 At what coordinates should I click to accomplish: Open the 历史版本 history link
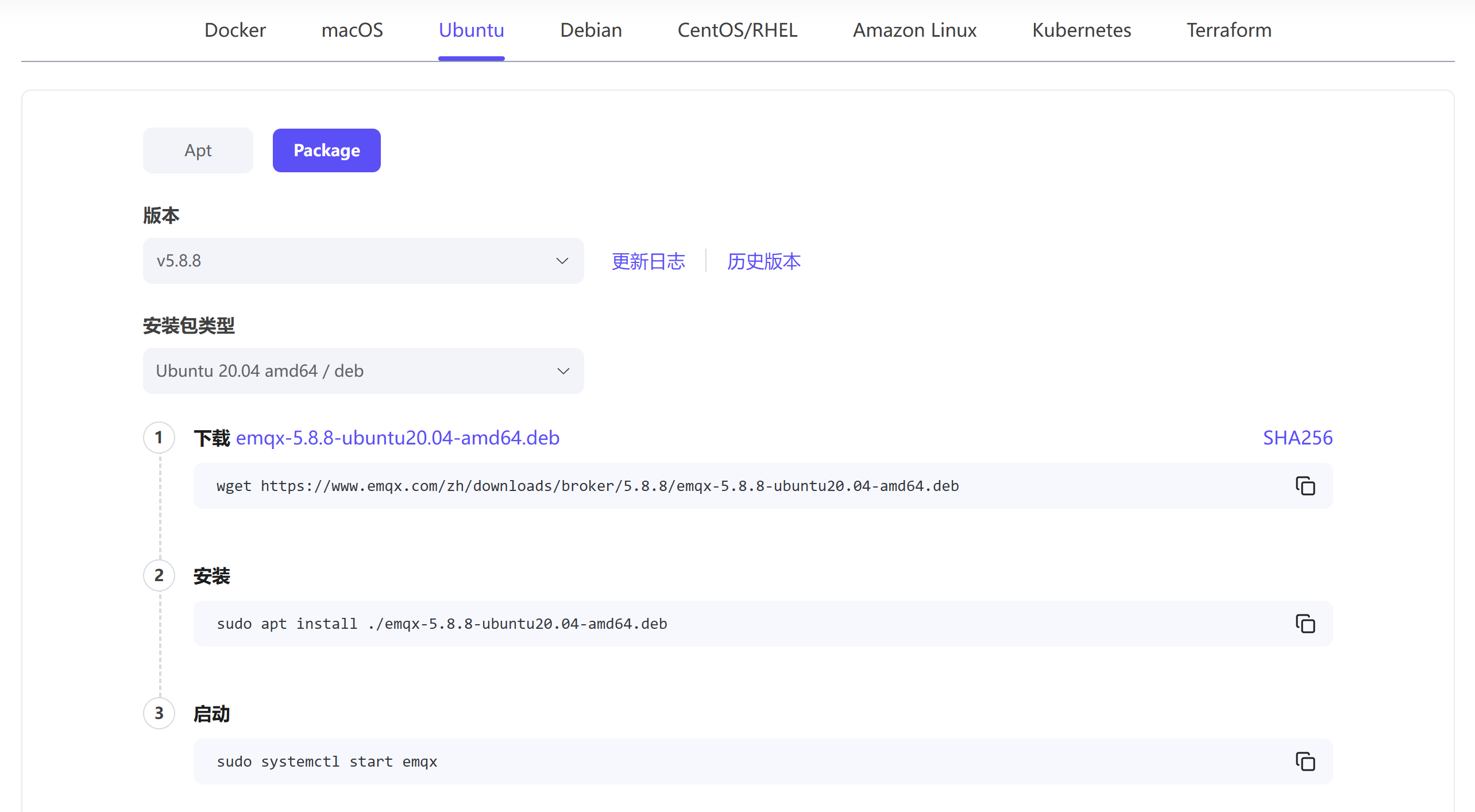pyautogui.click(x=763, y=262)
